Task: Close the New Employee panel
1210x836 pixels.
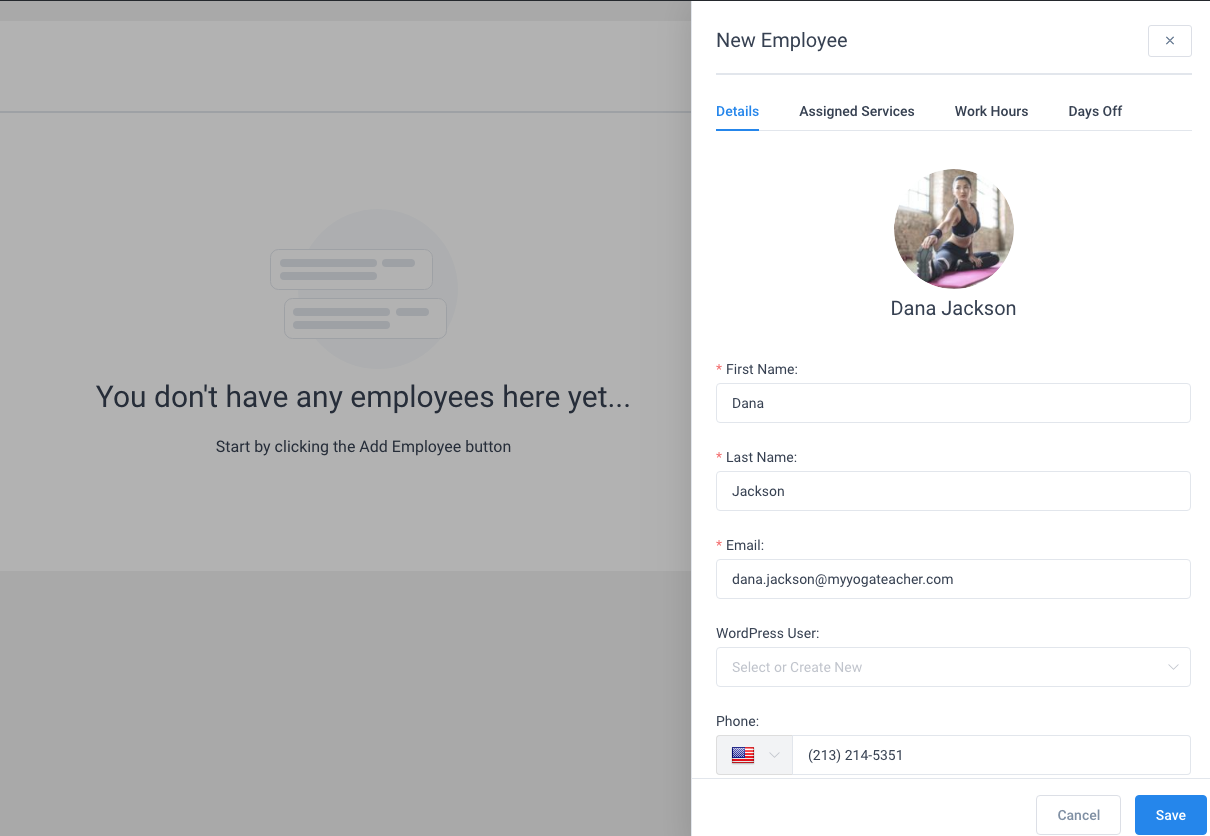Action: coord(1169,41)
